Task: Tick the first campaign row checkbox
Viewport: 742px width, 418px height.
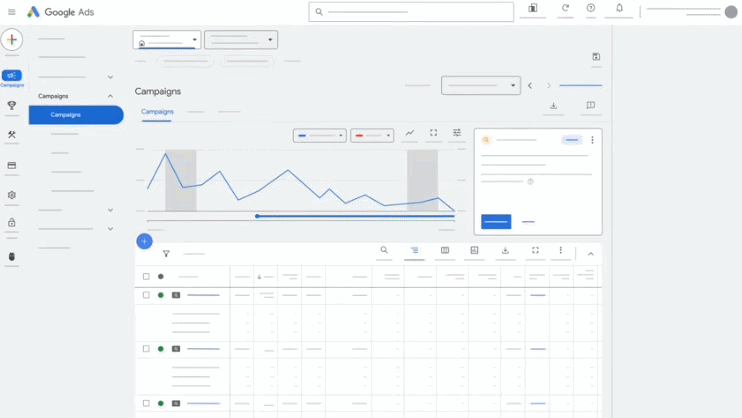Action: coord(146,295)
